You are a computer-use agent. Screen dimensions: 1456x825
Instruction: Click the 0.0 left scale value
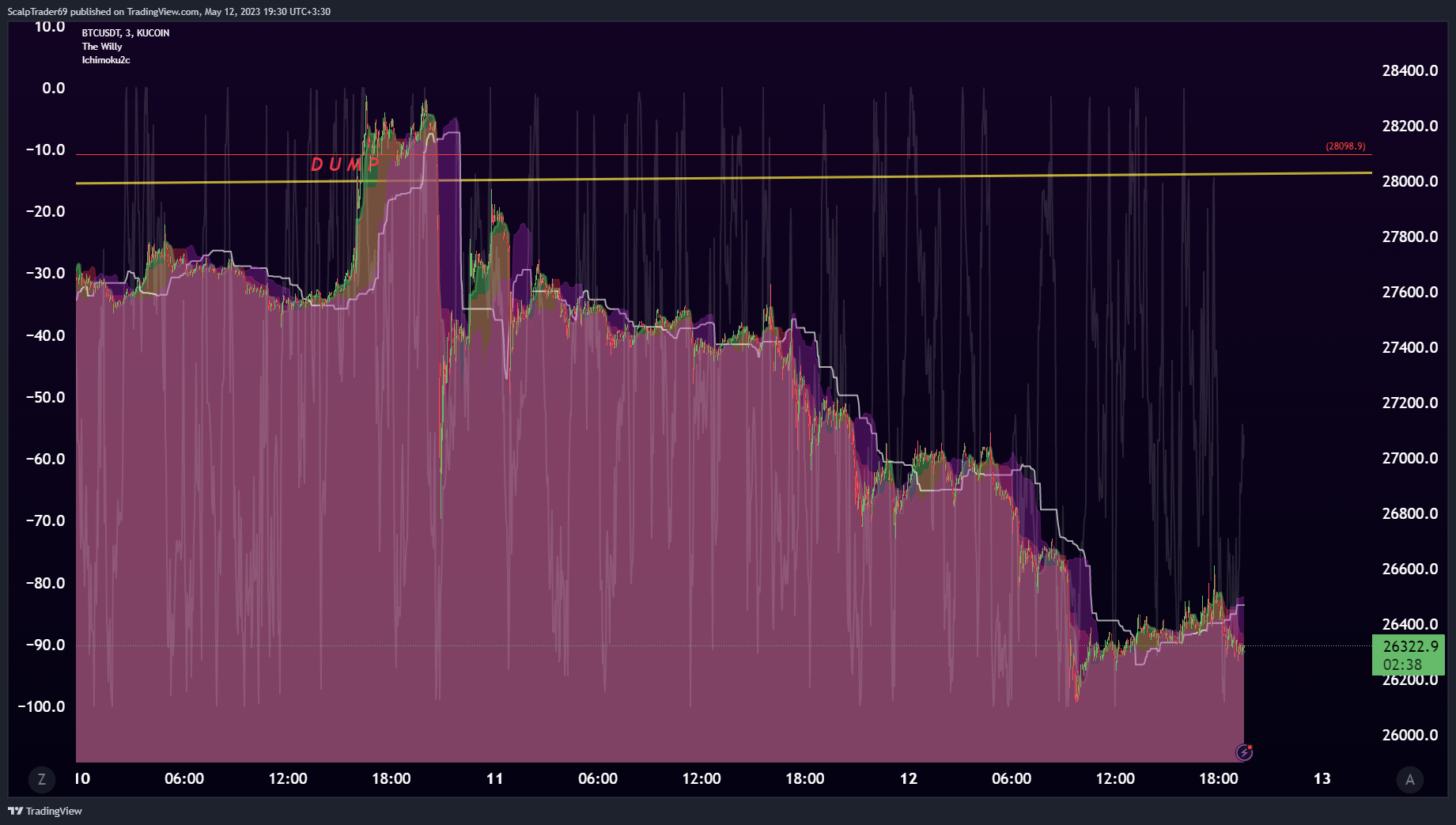pyautogui.click(x=54, y=88)
